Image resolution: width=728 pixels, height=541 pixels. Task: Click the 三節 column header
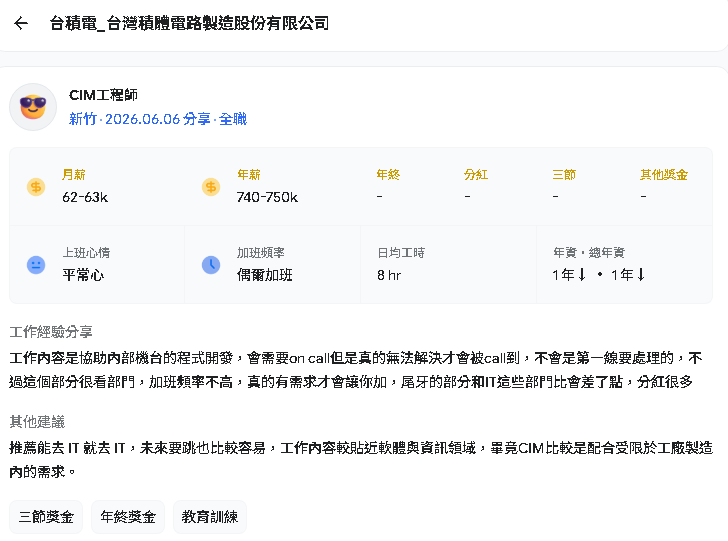(x=564, y=175)
